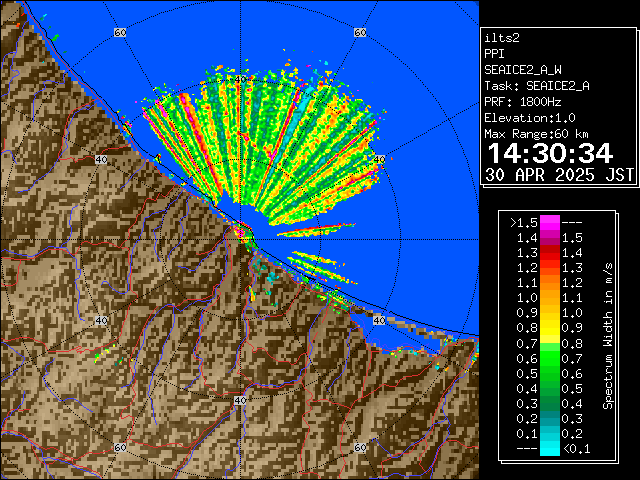Click the "1.5" label in legend's right column
Screen dimensions: 640x480
coord(572,238)
